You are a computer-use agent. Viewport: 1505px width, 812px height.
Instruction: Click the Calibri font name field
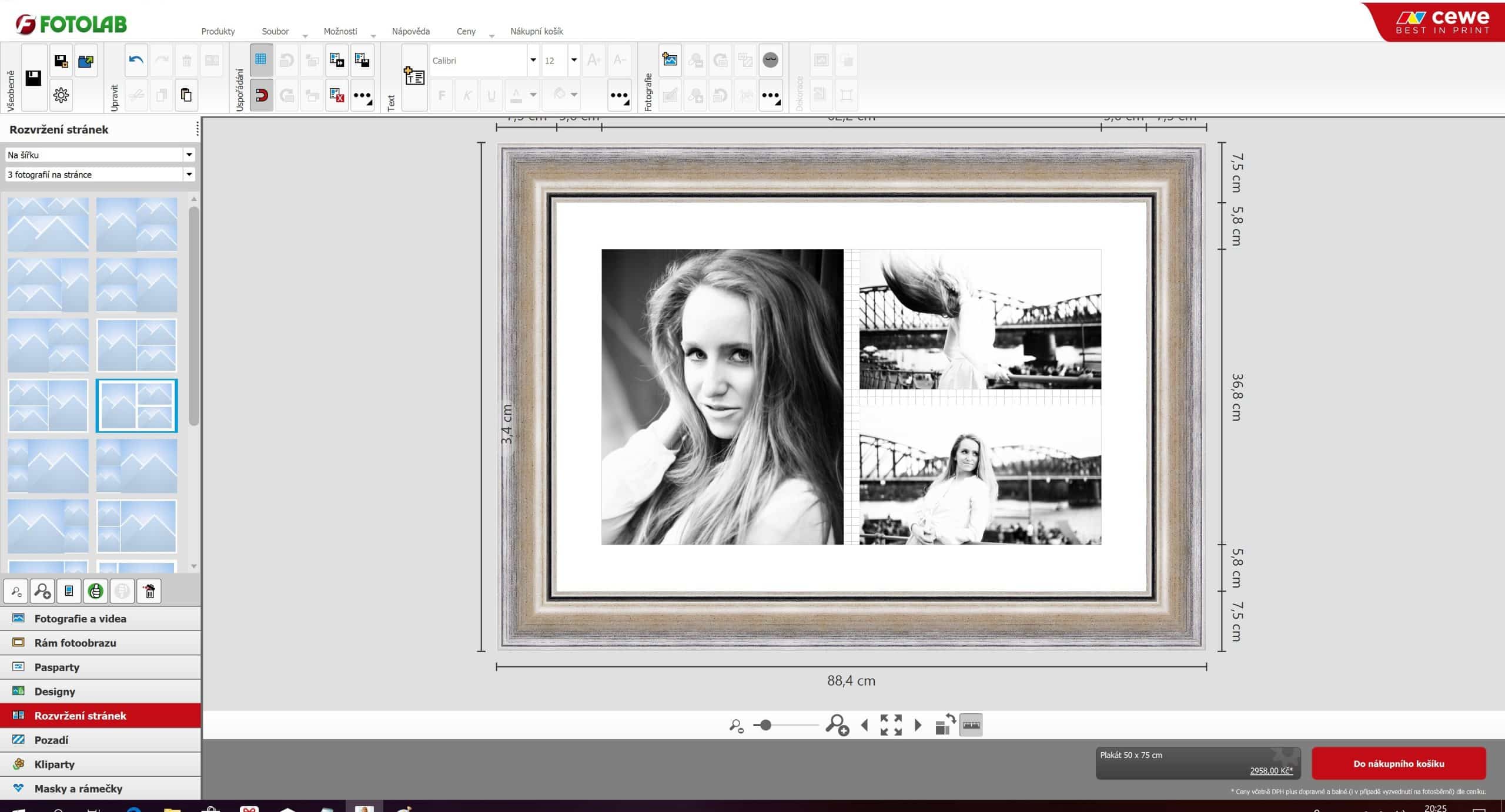coord(478,61)
